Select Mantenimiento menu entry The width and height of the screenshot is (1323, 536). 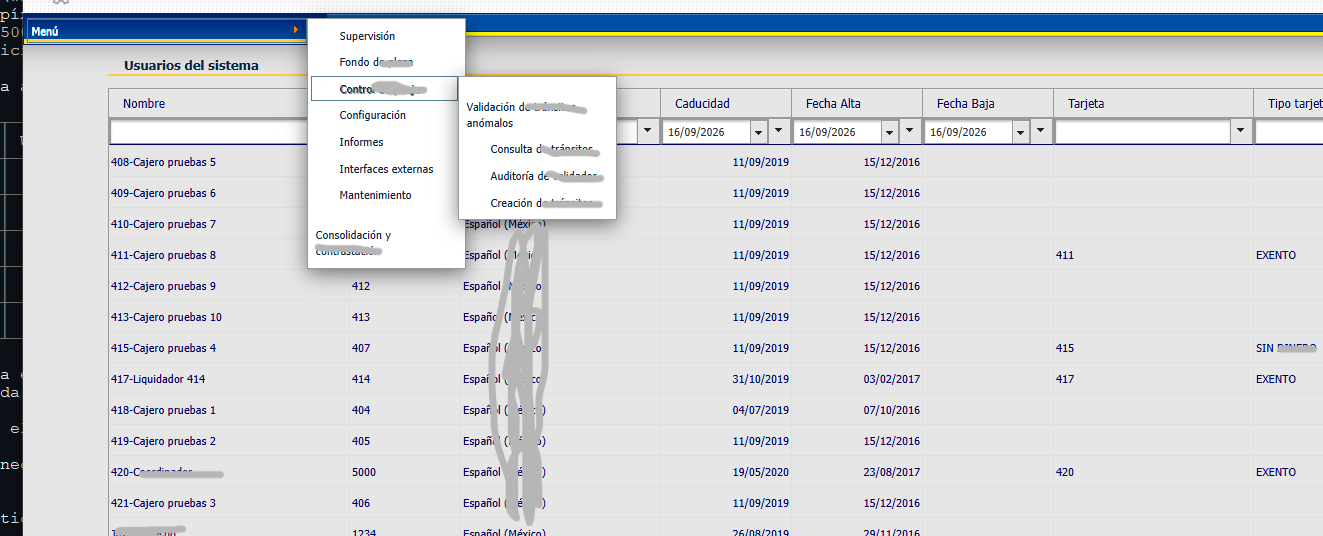point(375,195)
